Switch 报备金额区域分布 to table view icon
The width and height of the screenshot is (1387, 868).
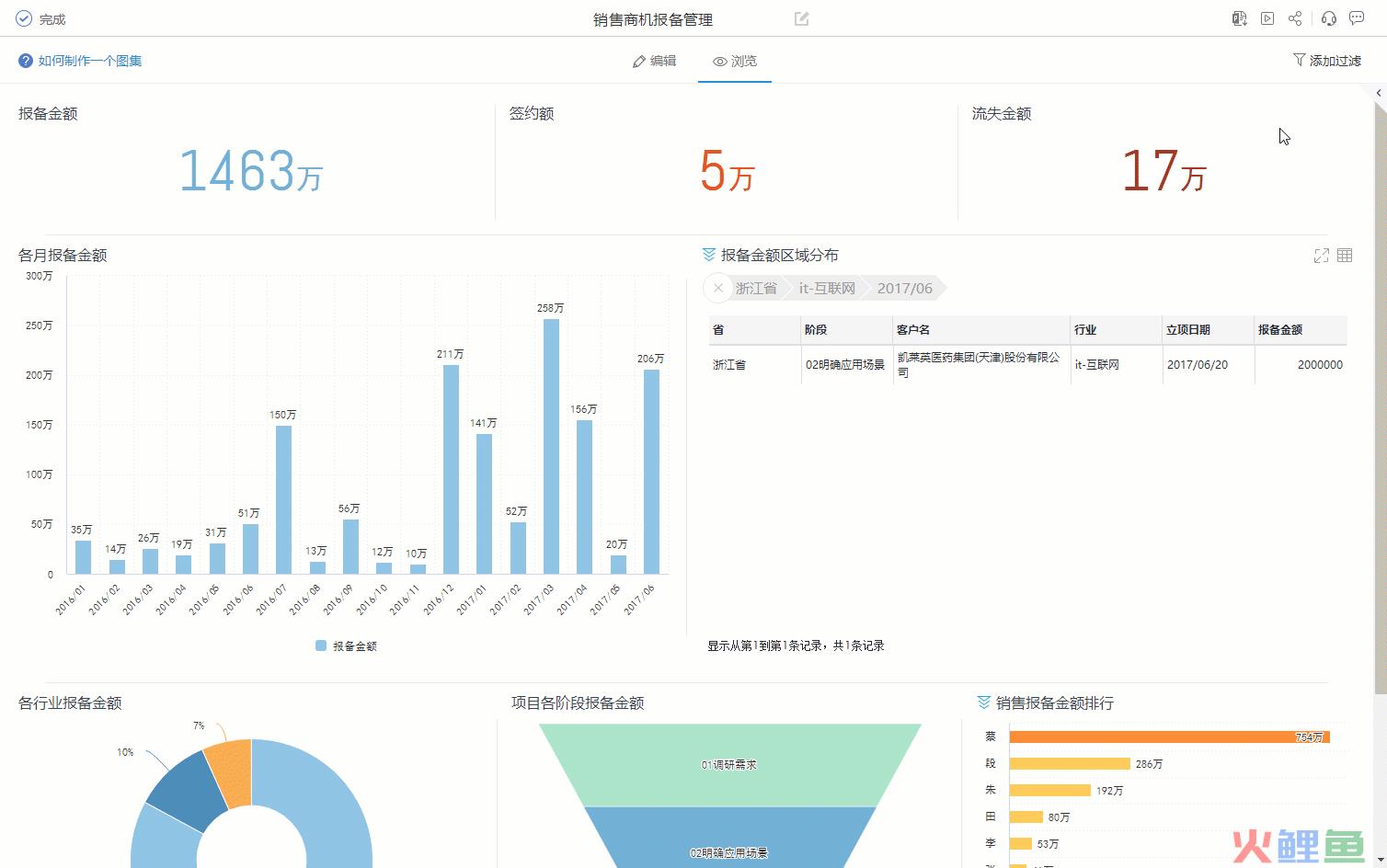1345,256
